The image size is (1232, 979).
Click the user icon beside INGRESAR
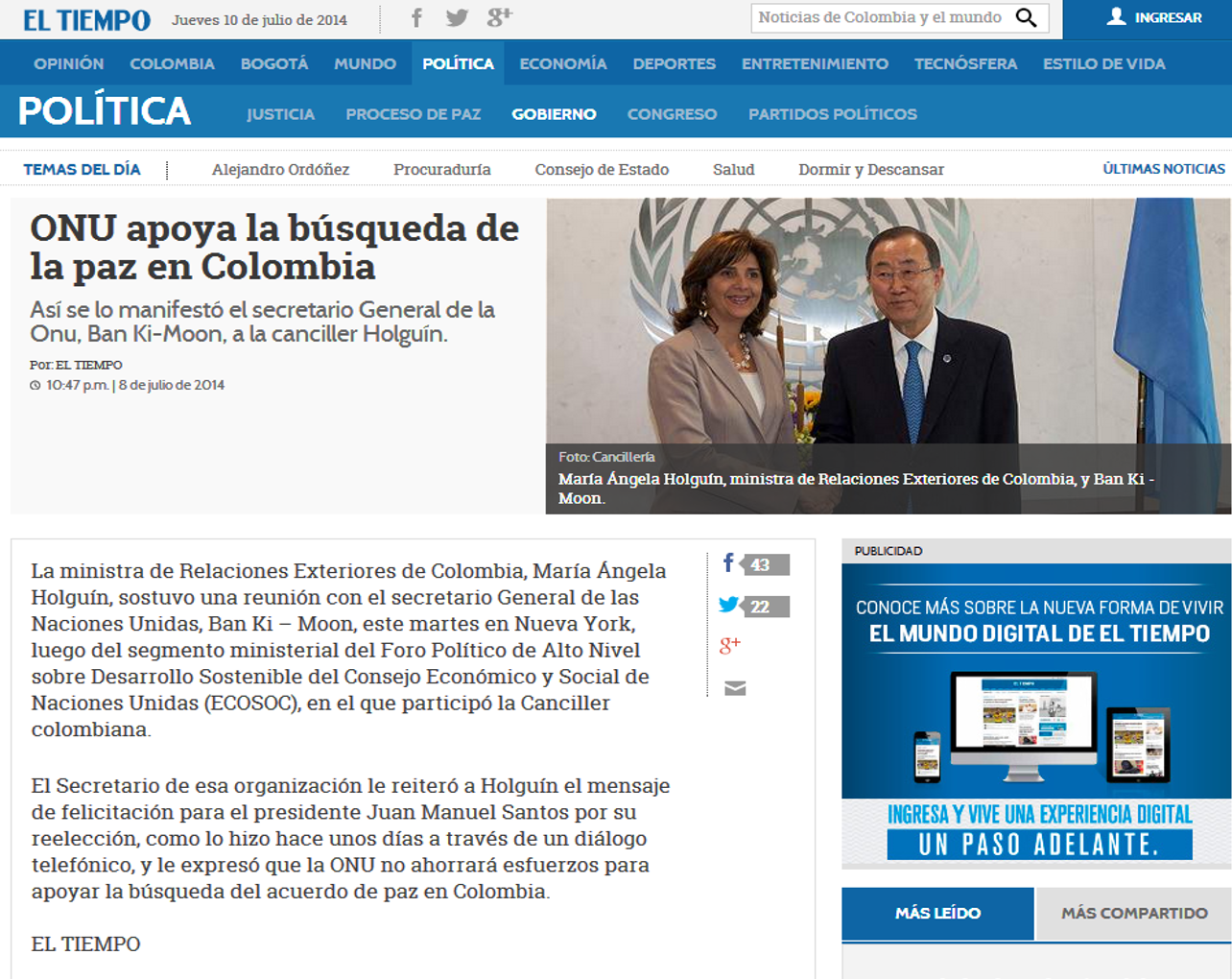1116,16
